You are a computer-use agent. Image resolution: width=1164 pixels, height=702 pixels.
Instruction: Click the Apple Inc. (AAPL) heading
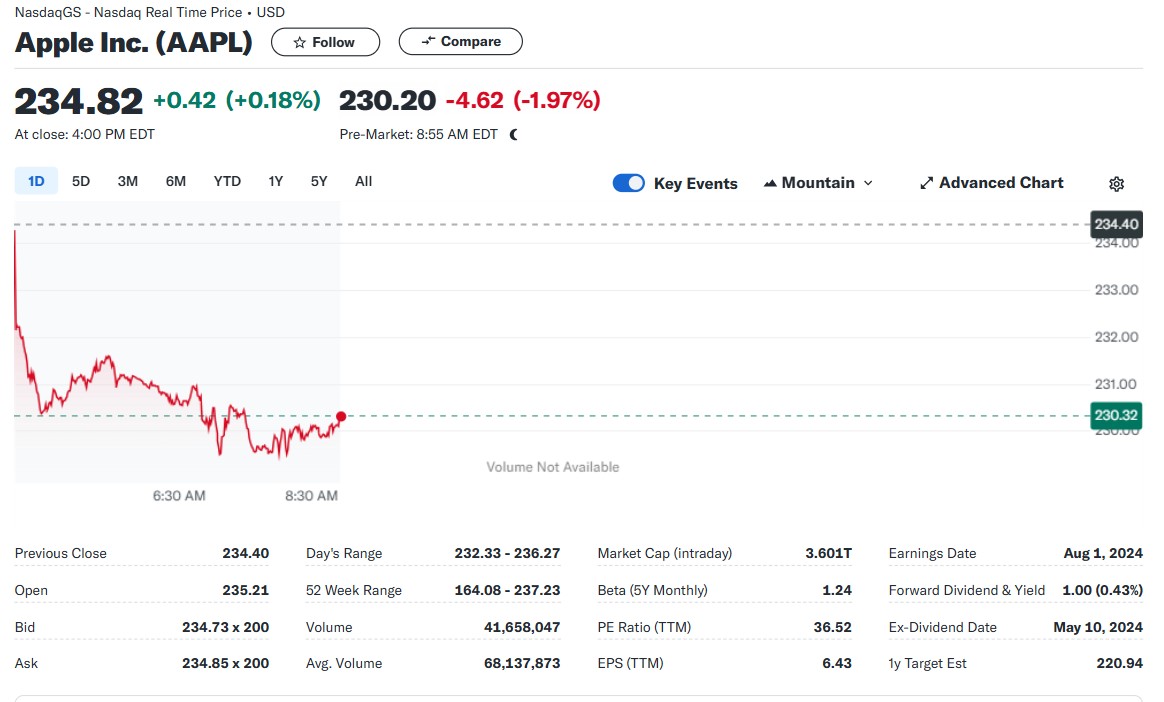pyautogui.click(x=134, y=42)
